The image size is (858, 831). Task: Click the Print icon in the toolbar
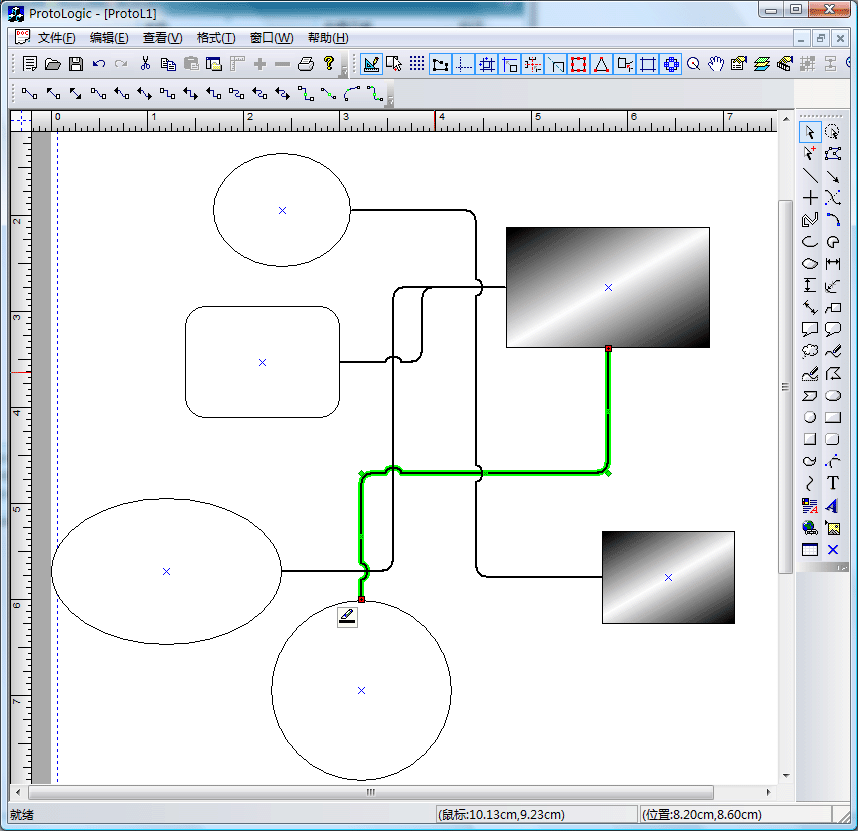[x=306, y=64]
